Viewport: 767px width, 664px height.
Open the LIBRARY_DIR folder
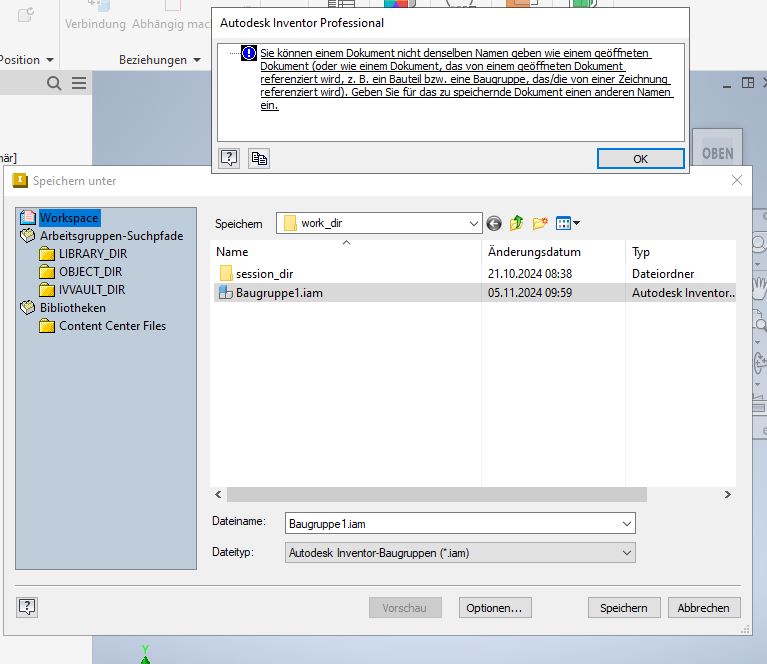[93, 253]
